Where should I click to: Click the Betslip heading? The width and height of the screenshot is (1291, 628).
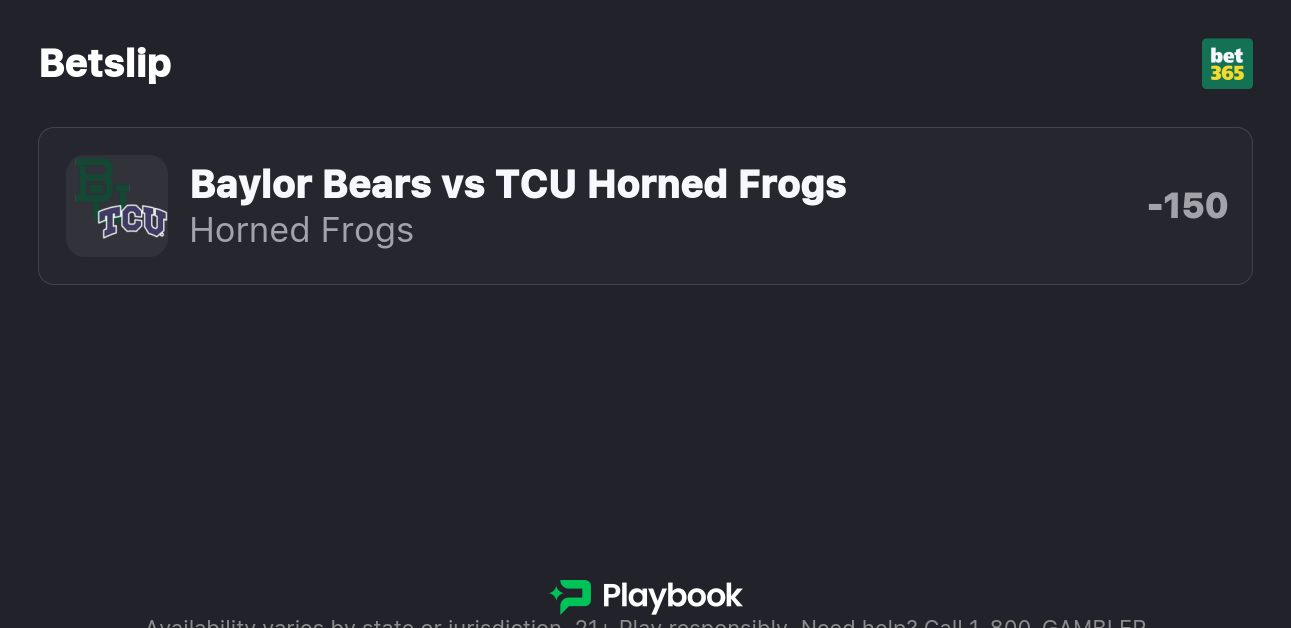tap(105, 63)
